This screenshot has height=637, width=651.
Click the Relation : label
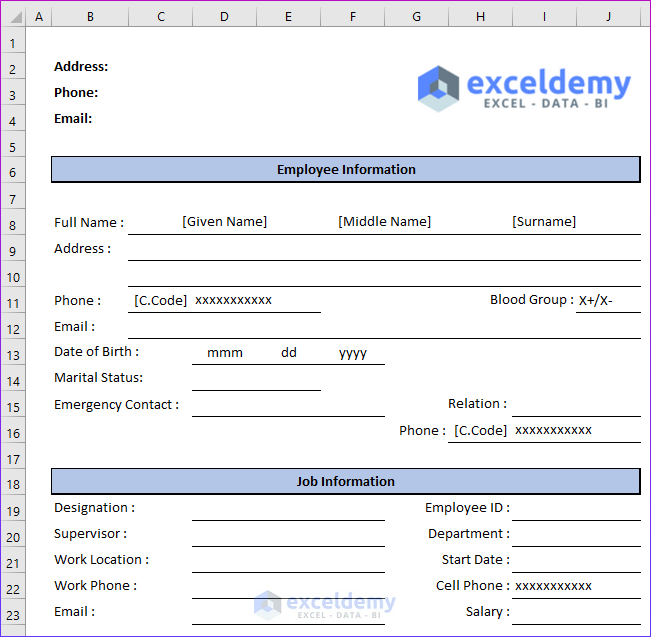click(477, 404)
